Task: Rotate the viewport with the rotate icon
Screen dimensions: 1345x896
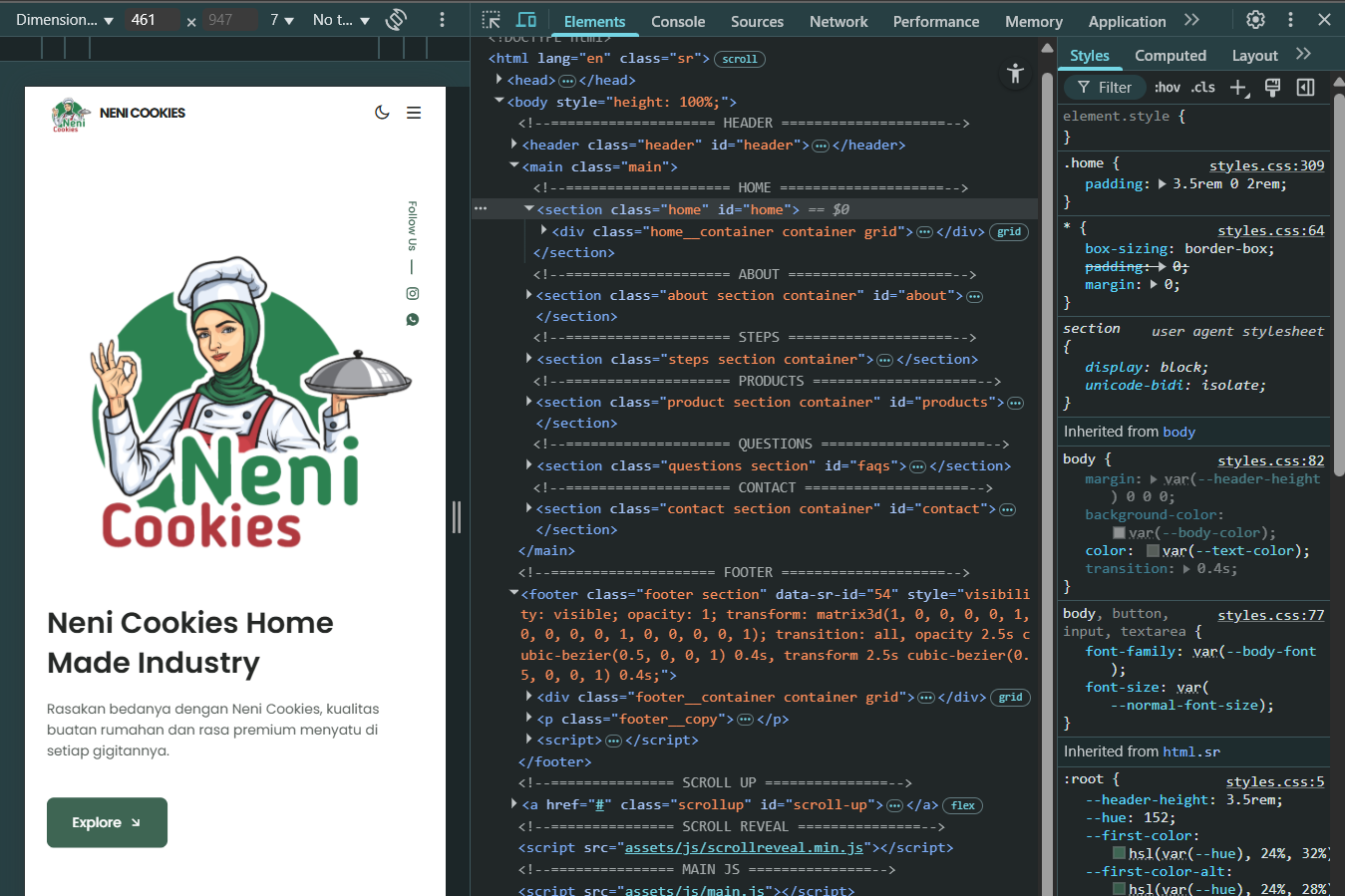Action: (x=395, y=19)
